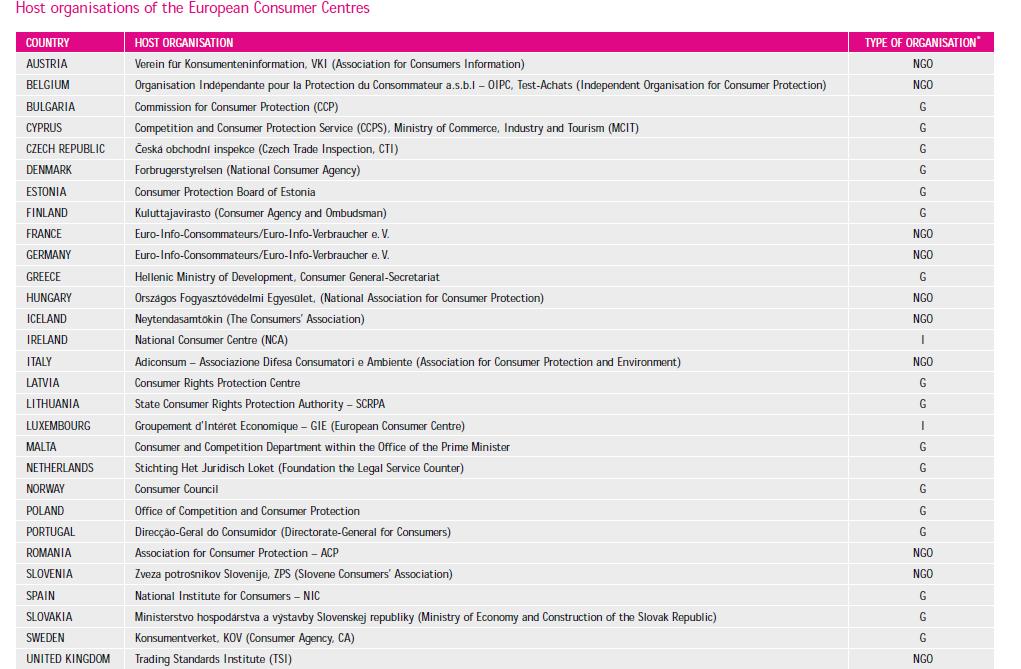Screen dimensions: 1021x669
Task: Select the HUNGARY country cell
Action: click(x=70, y=298)
